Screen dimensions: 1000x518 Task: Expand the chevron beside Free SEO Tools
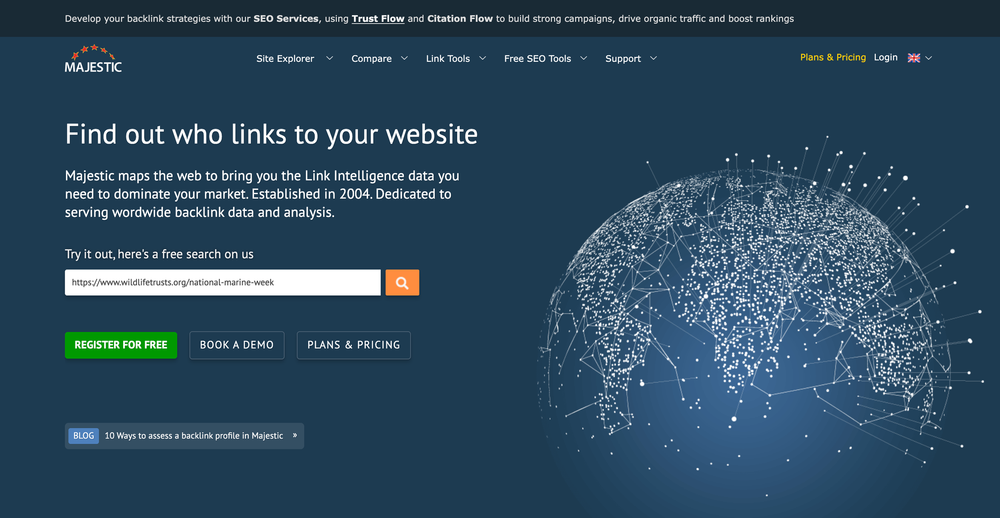(584, 58)
